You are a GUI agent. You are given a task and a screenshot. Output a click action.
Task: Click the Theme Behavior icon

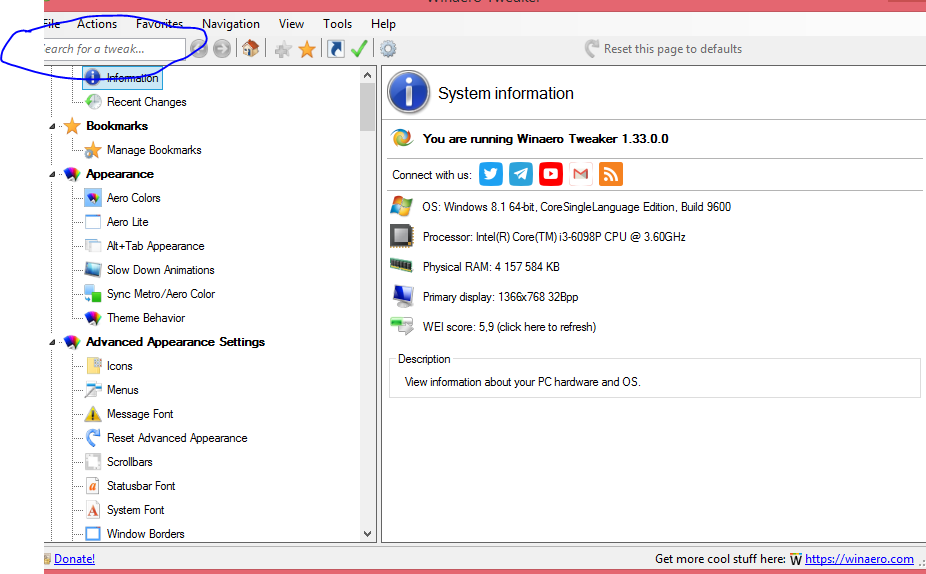[93, 318]
